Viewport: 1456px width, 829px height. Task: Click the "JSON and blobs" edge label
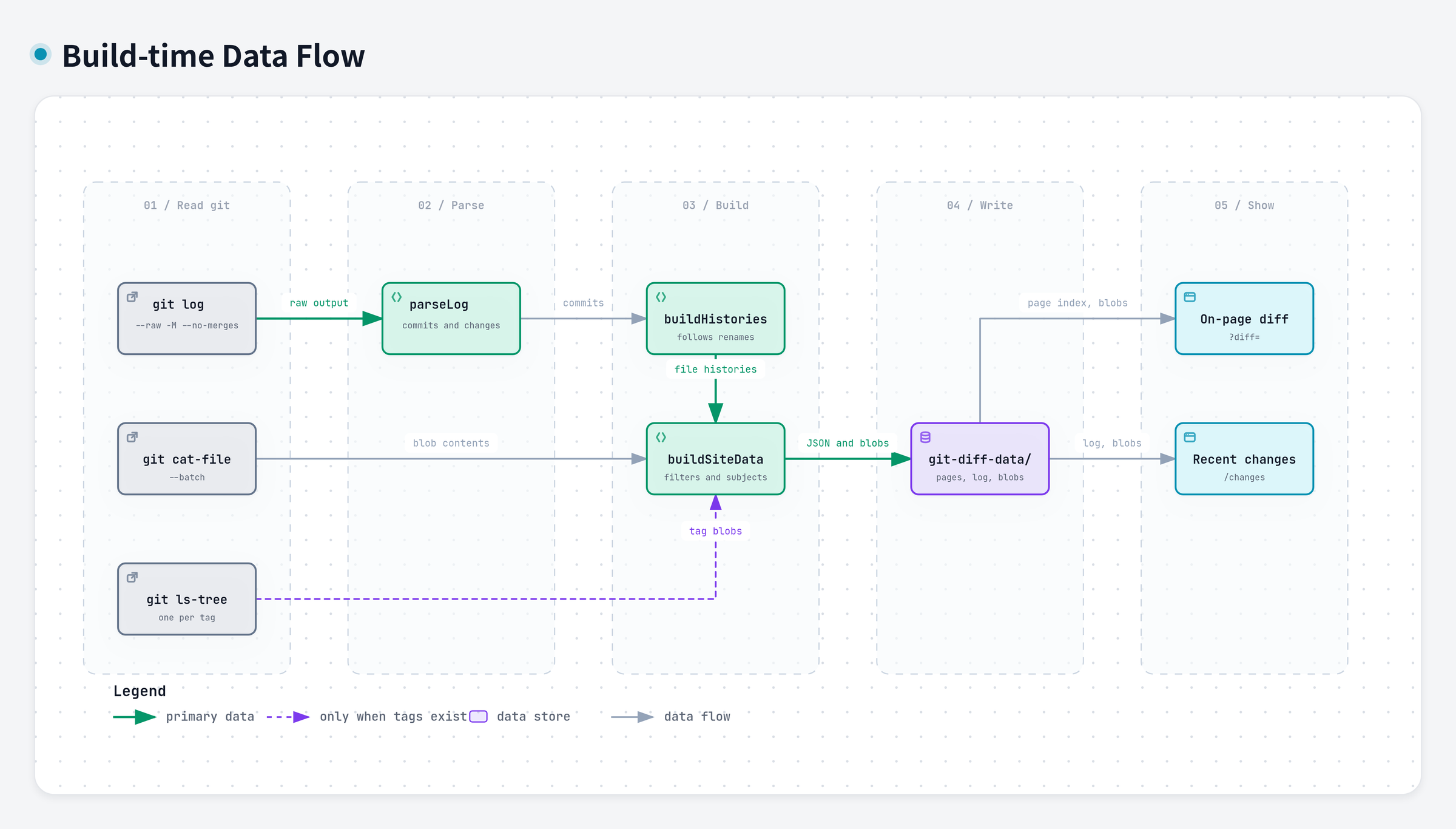(848, 443)
